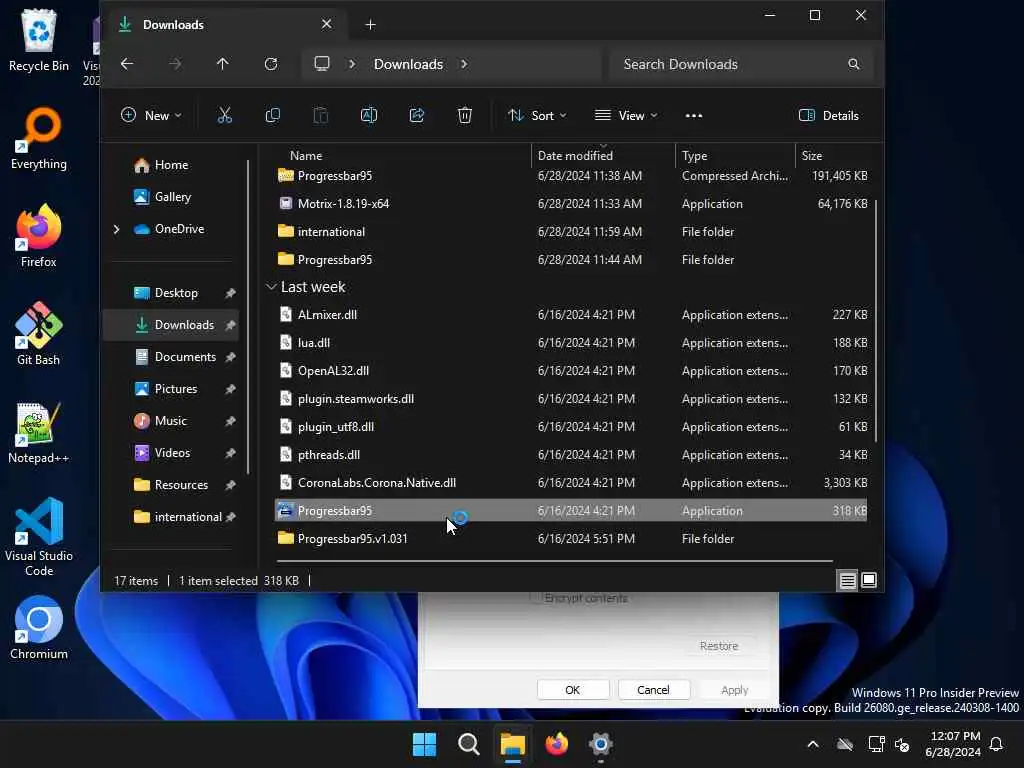This screenshot has width=1024, height=768.
Task: Expand OneDrive in navigation pane
Action: pyautogui.click(x=116, y=229)
